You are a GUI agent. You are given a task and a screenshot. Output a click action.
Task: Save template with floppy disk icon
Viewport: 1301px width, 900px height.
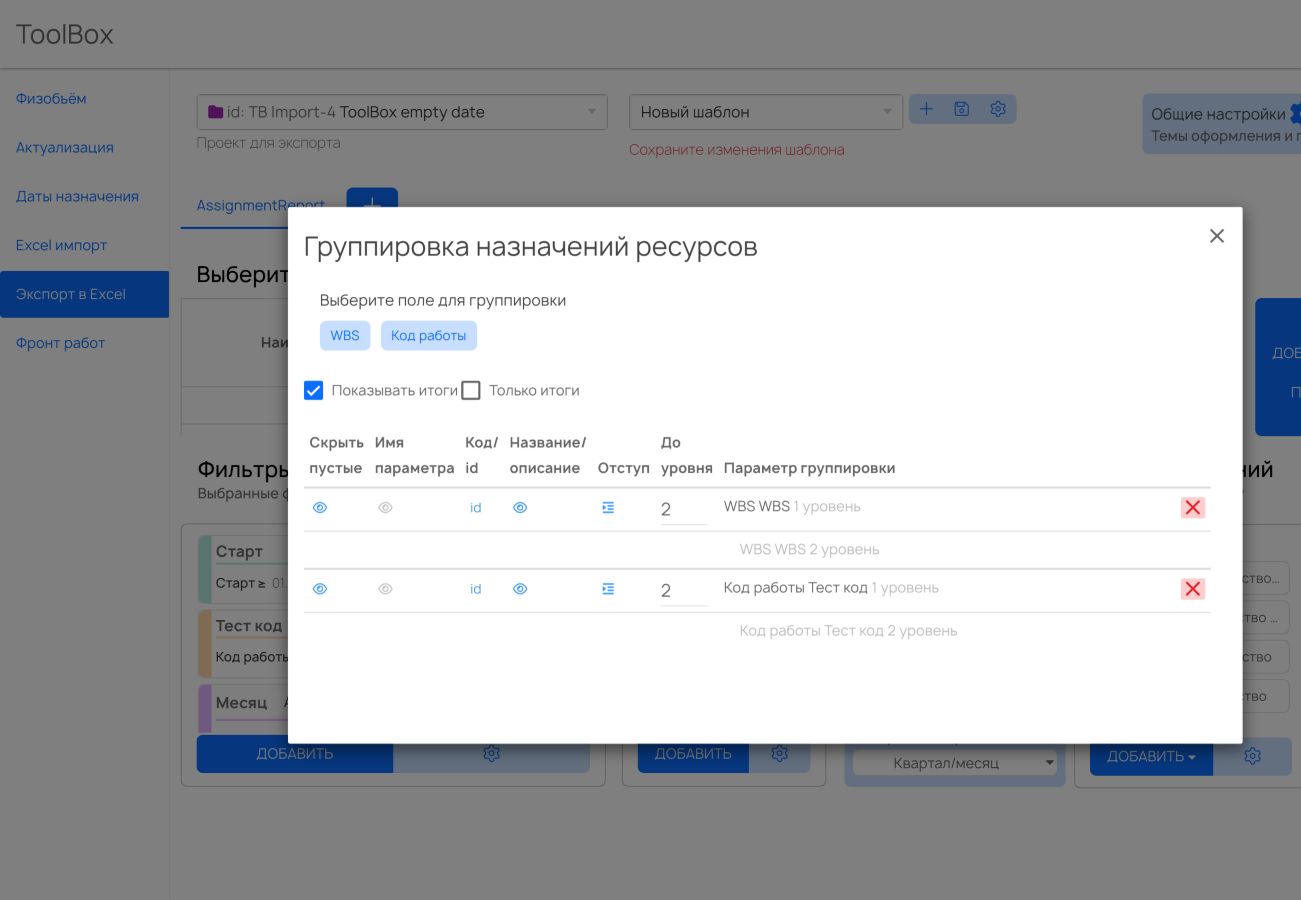(962, 109)
